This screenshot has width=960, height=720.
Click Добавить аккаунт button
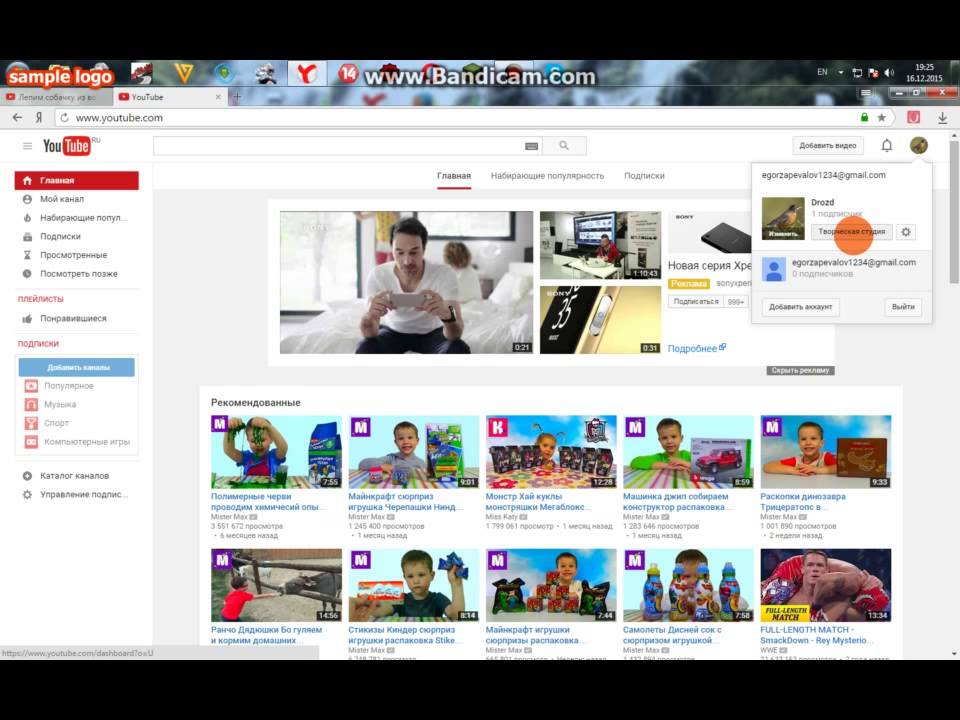(800, 307)
